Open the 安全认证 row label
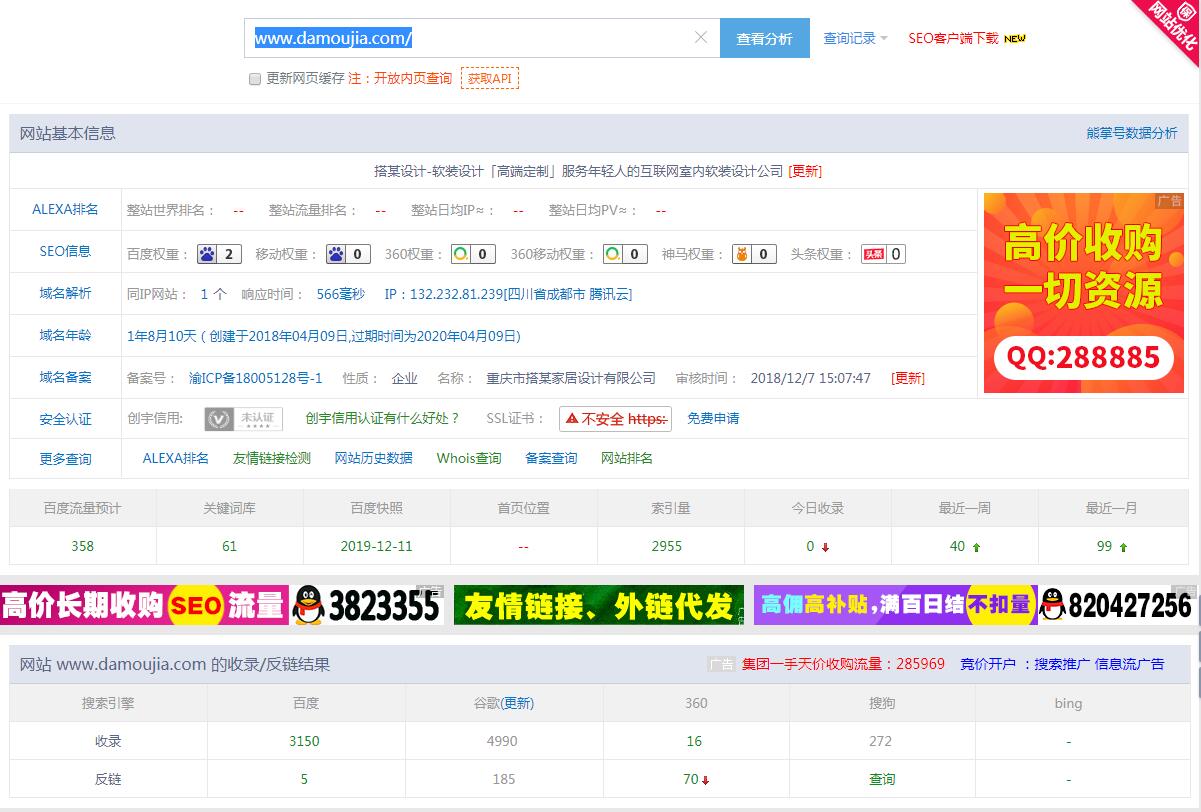The width and height of the screenshot is (1201, 812). pos(65,419)
